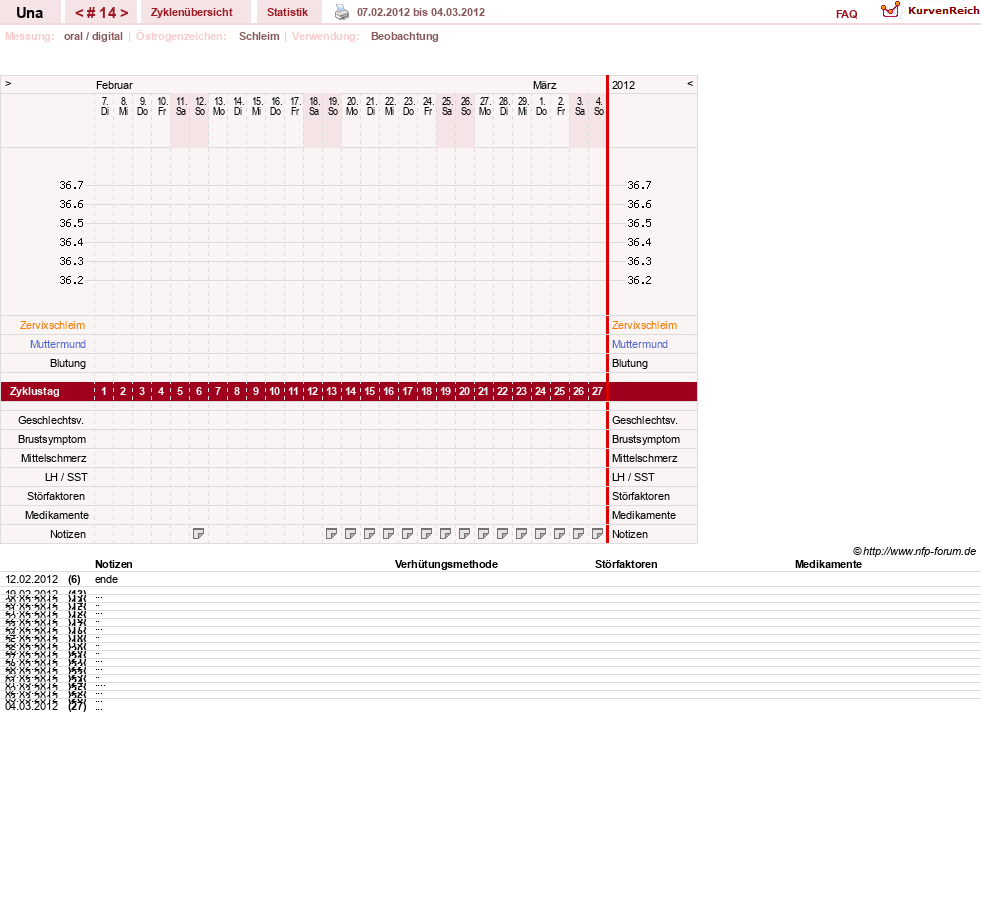Click the left Geschlechtsv. row label

pos(51,421)
